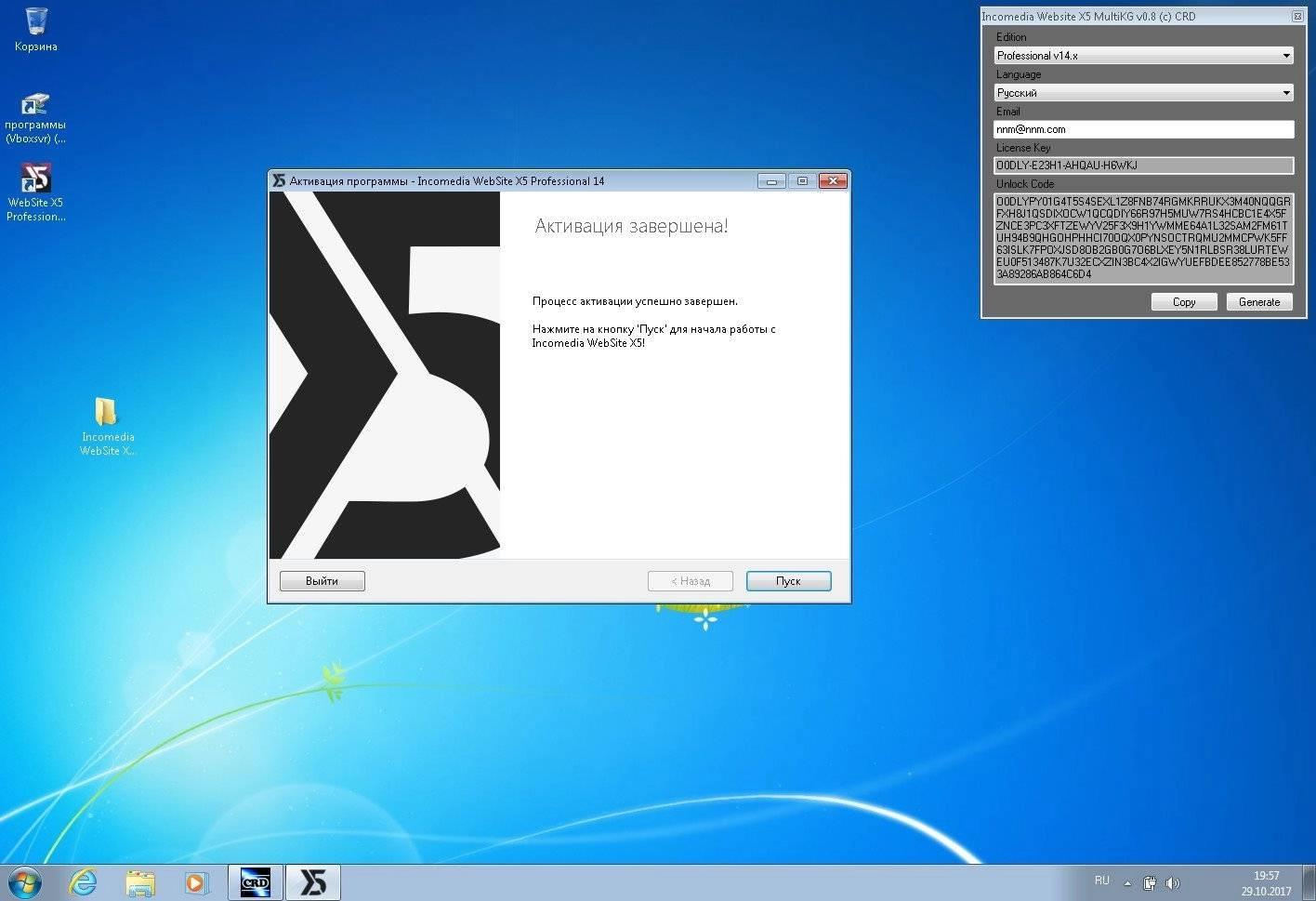
Task: Click the clock showing 19:57
Action: [1266, 876]
